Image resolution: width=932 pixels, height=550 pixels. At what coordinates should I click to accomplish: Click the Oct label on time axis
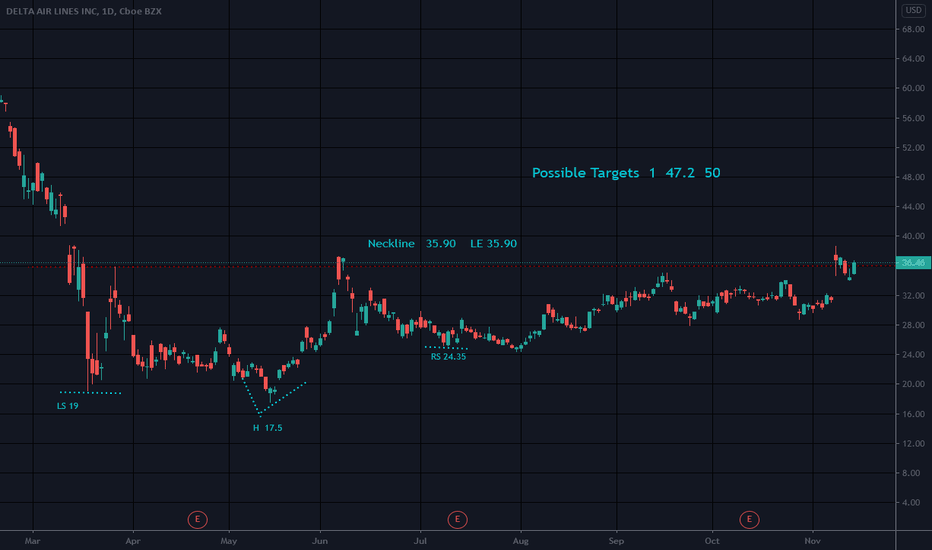tap(712, 541)
